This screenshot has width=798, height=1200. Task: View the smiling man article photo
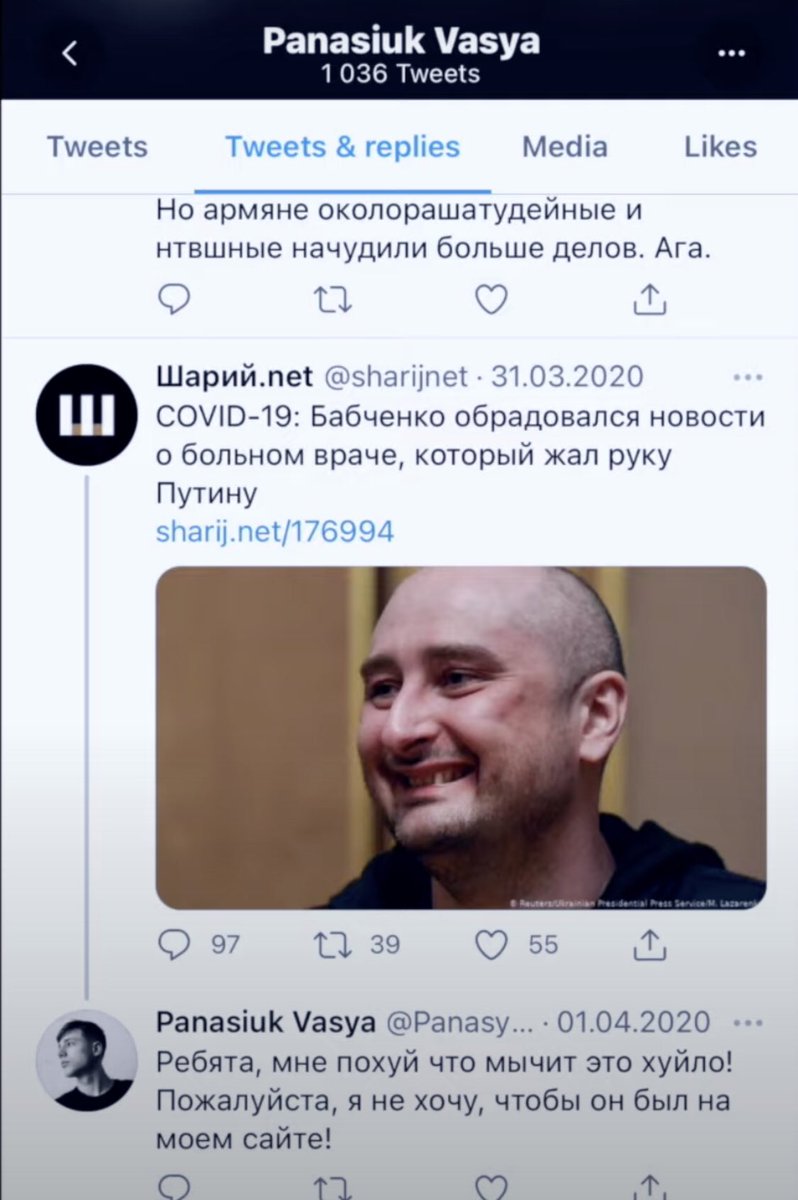pyautogui.click(x=461, y=738)
